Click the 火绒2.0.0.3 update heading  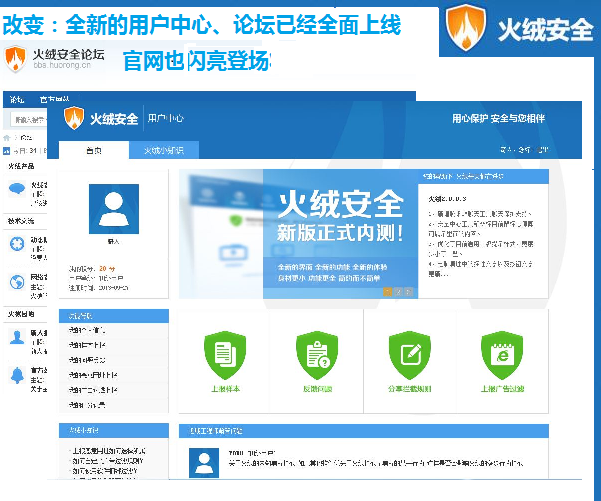447,199
